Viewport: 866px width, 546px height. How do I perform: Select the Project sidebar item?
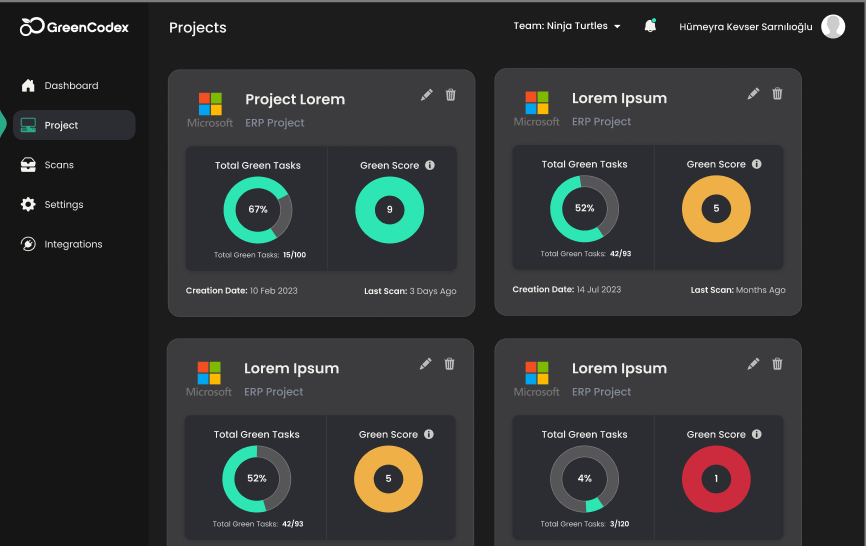pyautogui.click(x=61, y=125)
